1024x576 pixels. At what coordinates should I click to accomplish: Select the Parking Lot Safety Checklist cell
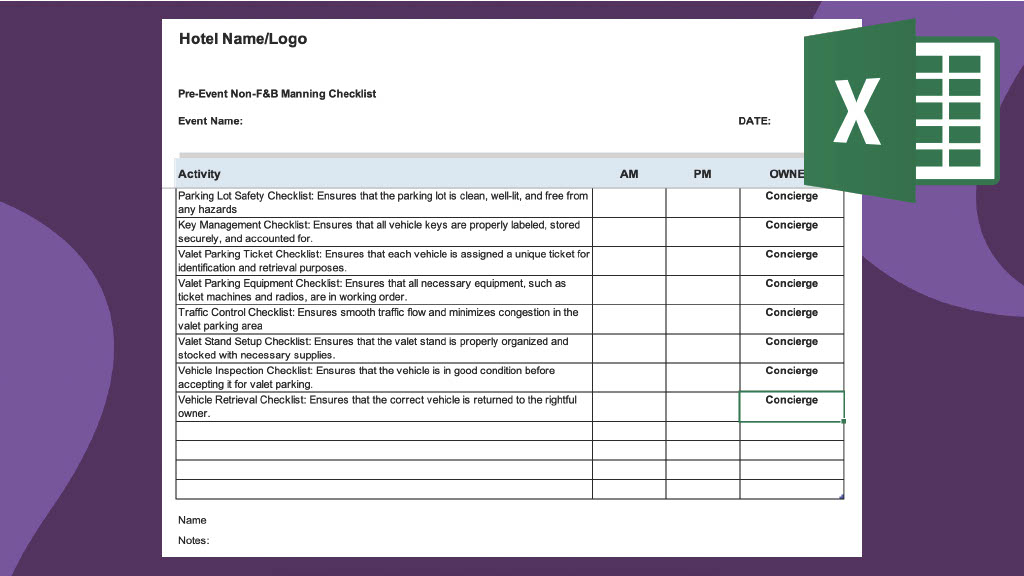click(x=384, y=202)
